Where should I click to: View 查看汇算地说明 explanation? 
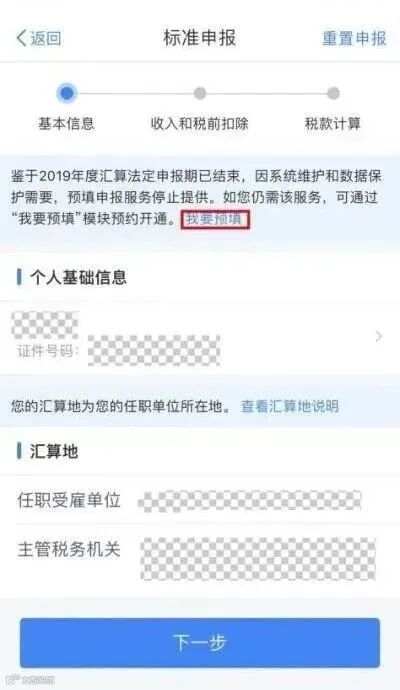click(290, 406)
